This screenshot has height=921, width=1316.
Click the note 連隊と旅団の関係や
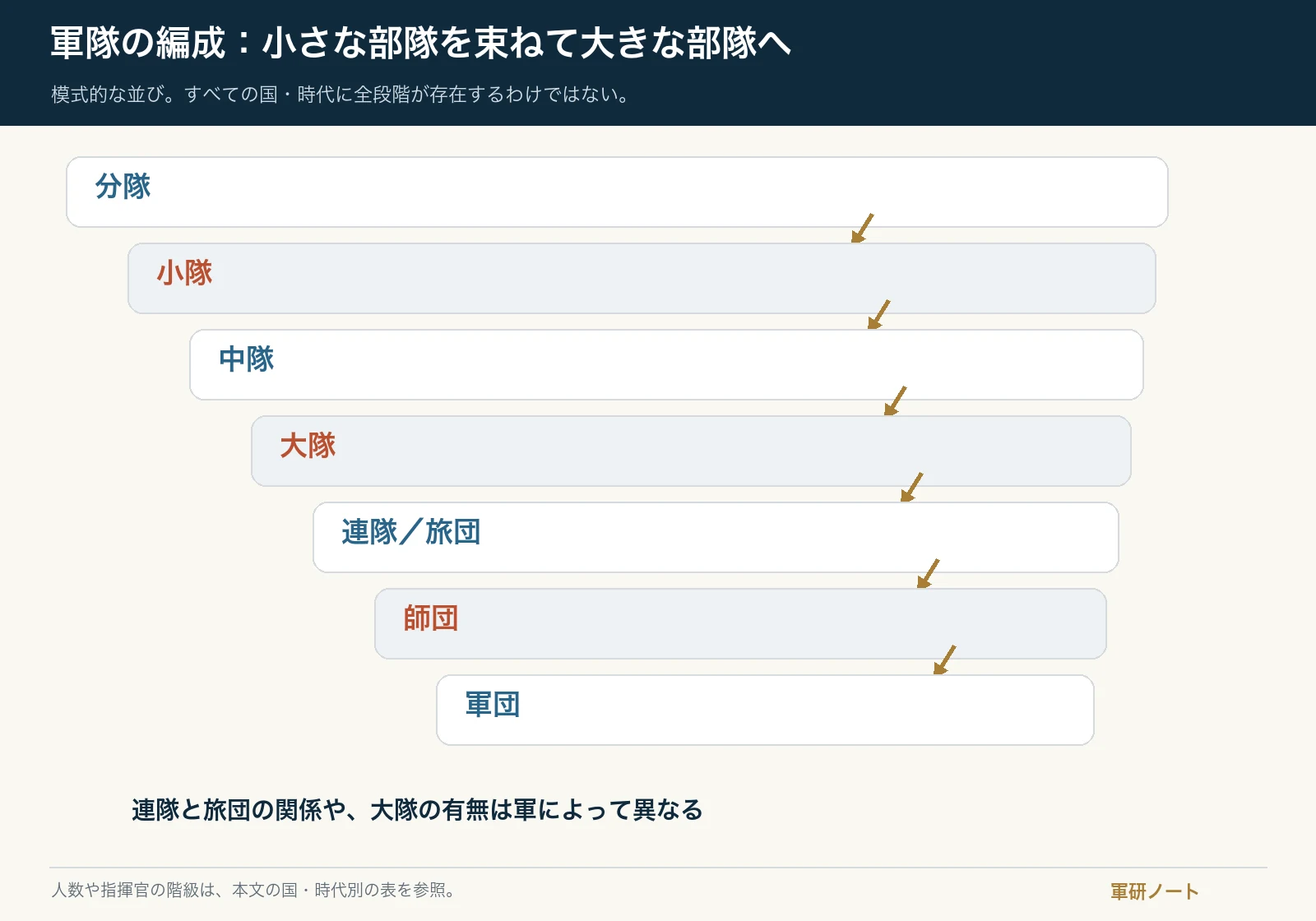417,810
